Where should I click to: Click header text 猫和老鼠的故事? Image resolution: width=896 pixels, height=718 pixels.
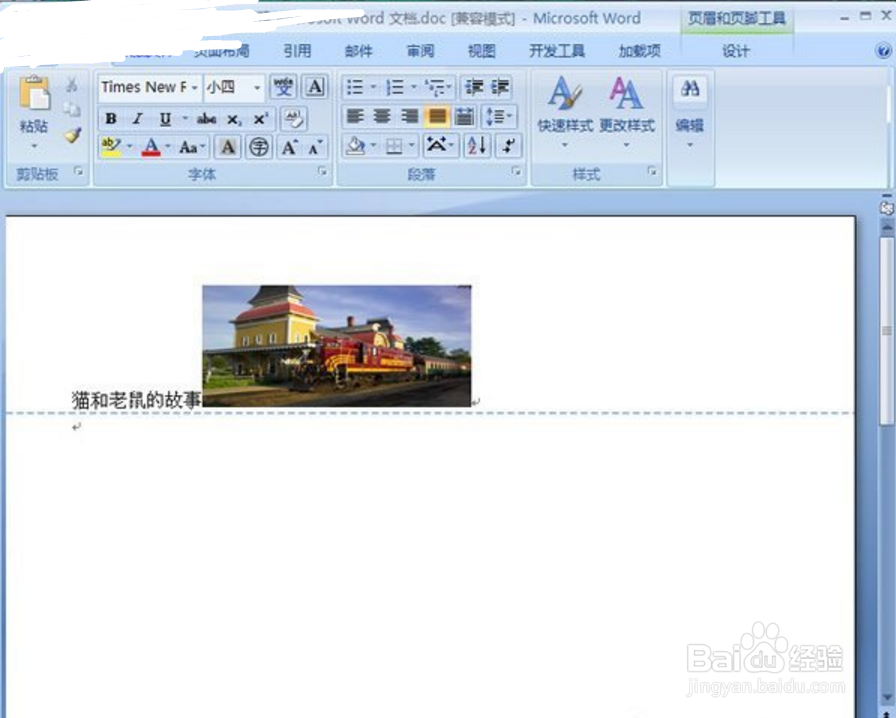point(136,400)
